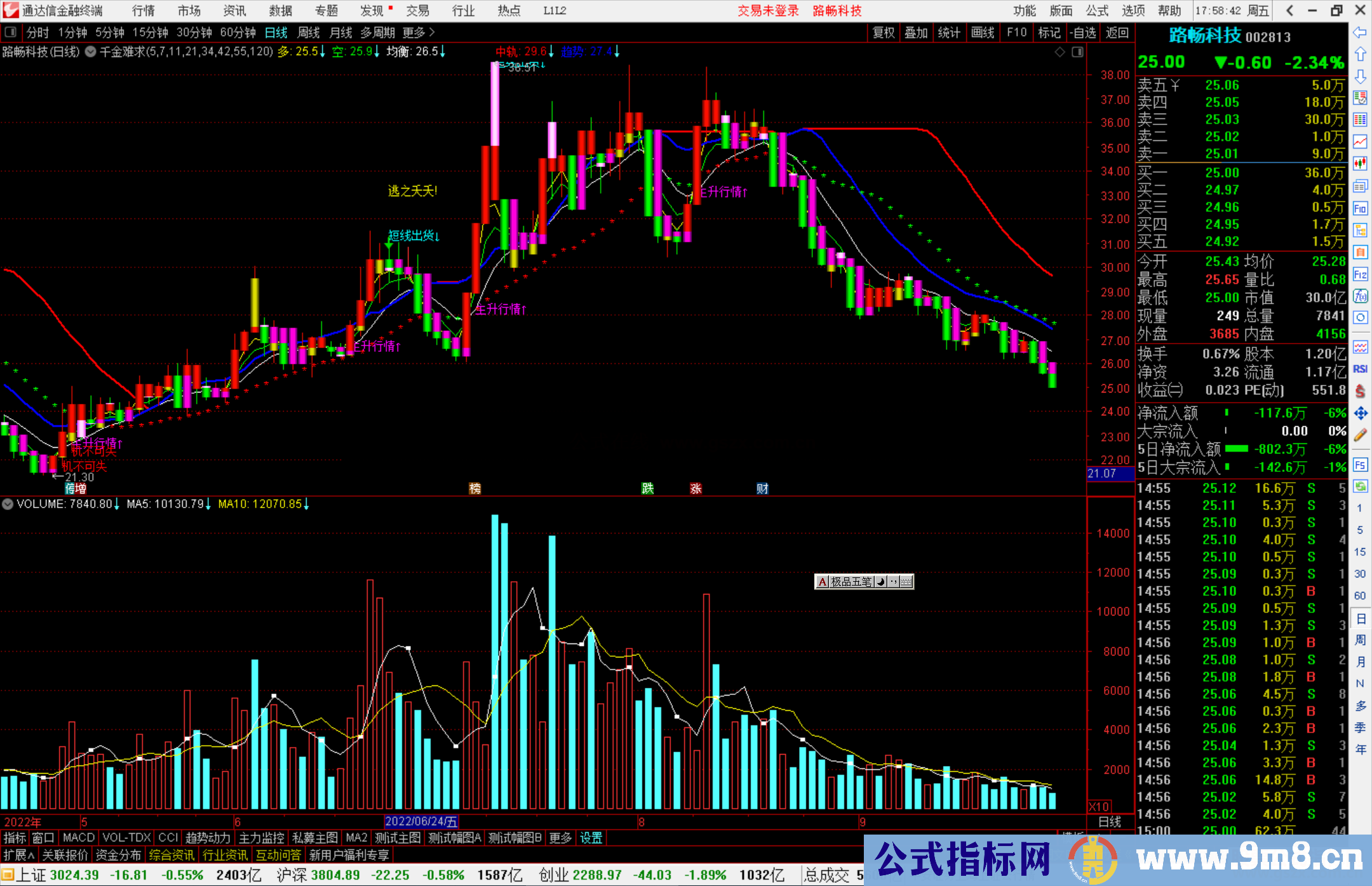Open the f(x) formula manager icon
This screenshot has width=1372, height=886.
pyautogui.click(x=1360, y=296)
